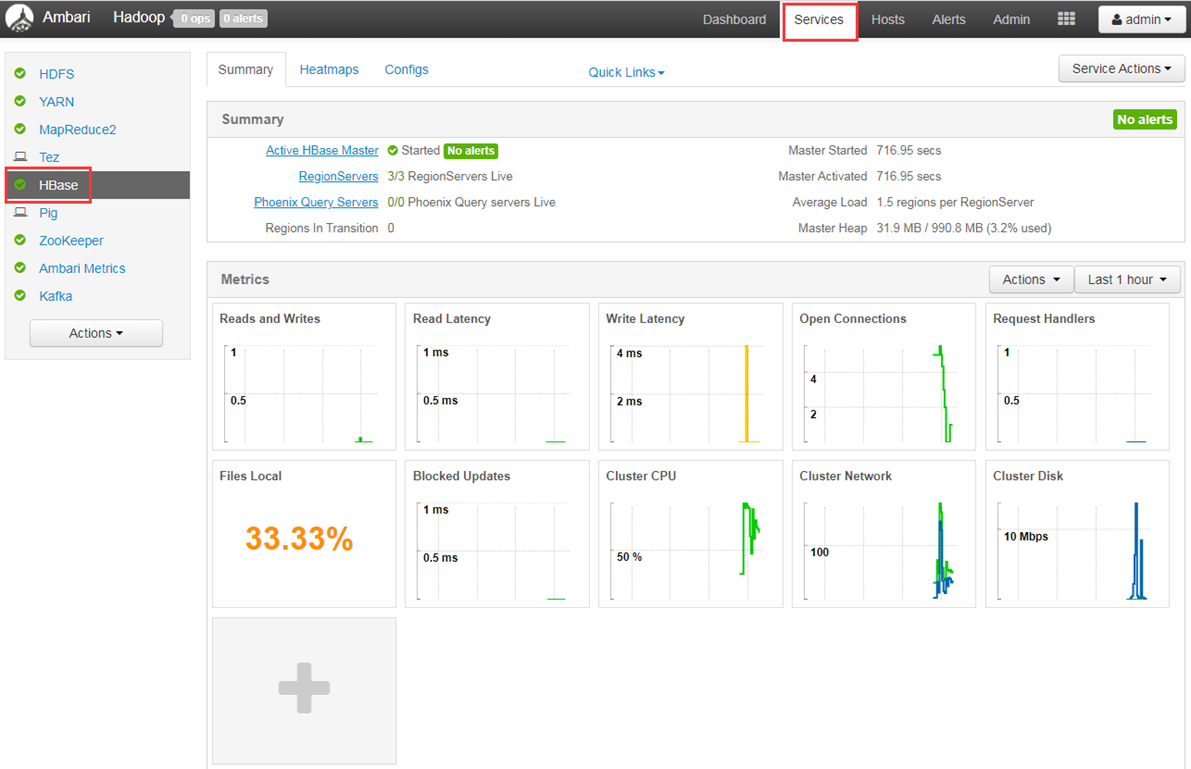Select the ZooKeeper service

(71, 240)
